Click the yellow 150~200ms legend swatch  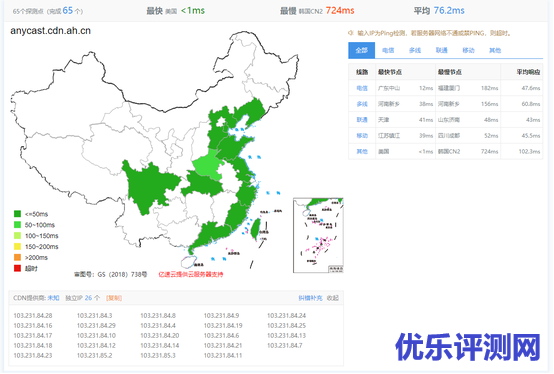coord(17,247)
